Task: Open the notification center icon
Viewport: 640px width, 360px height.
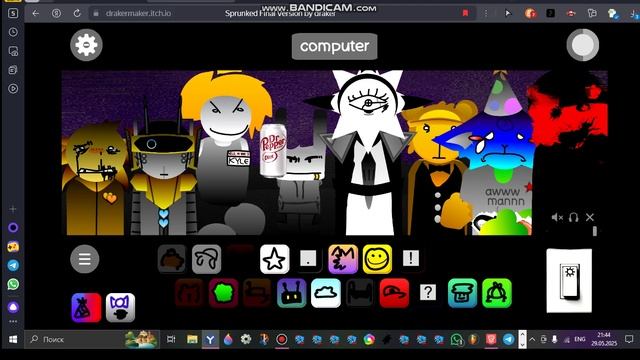Action: [x=629, y=339]
